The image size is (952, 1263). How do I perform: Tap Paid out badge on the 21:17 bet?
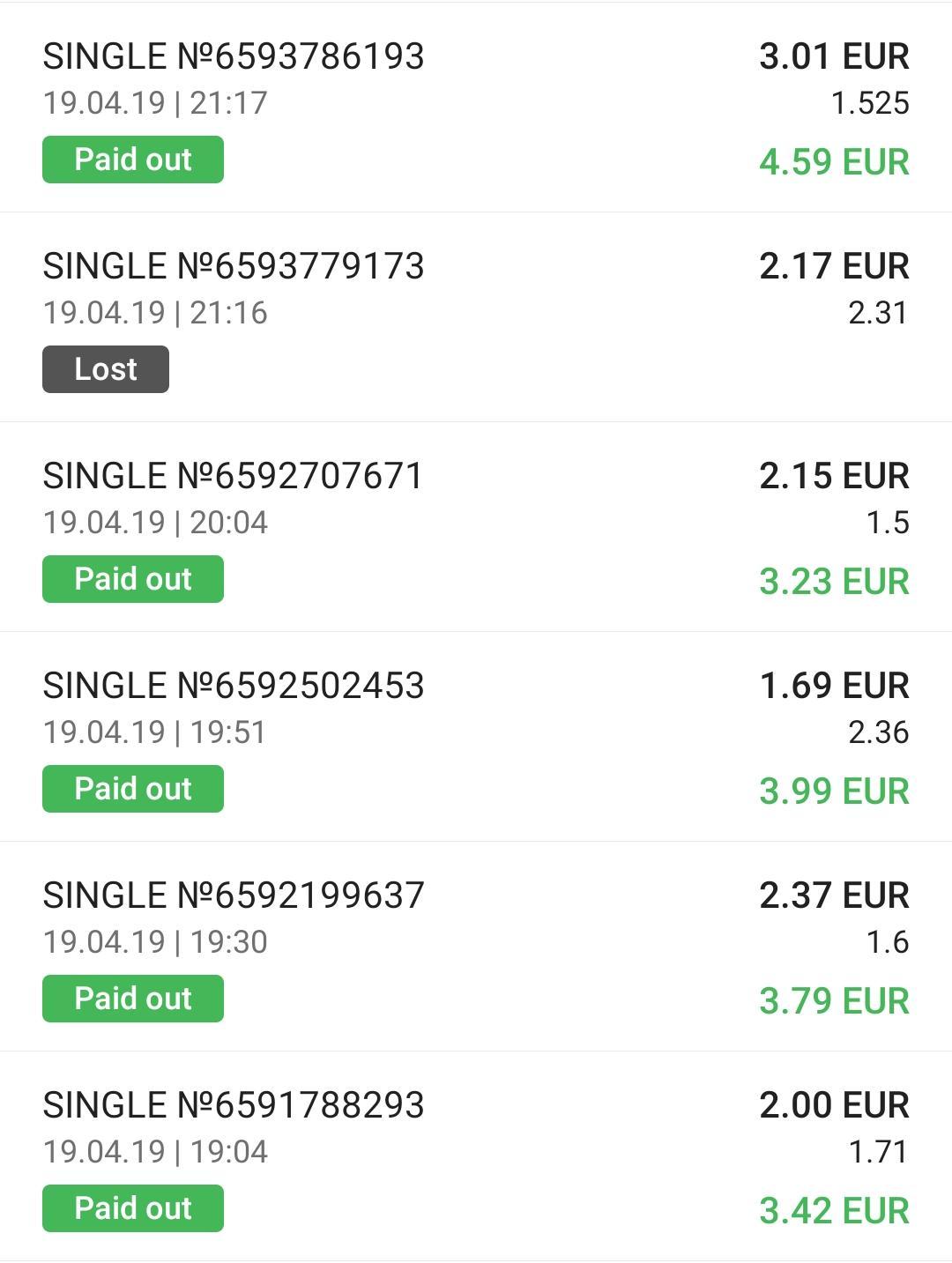click(x=133, y=160)
